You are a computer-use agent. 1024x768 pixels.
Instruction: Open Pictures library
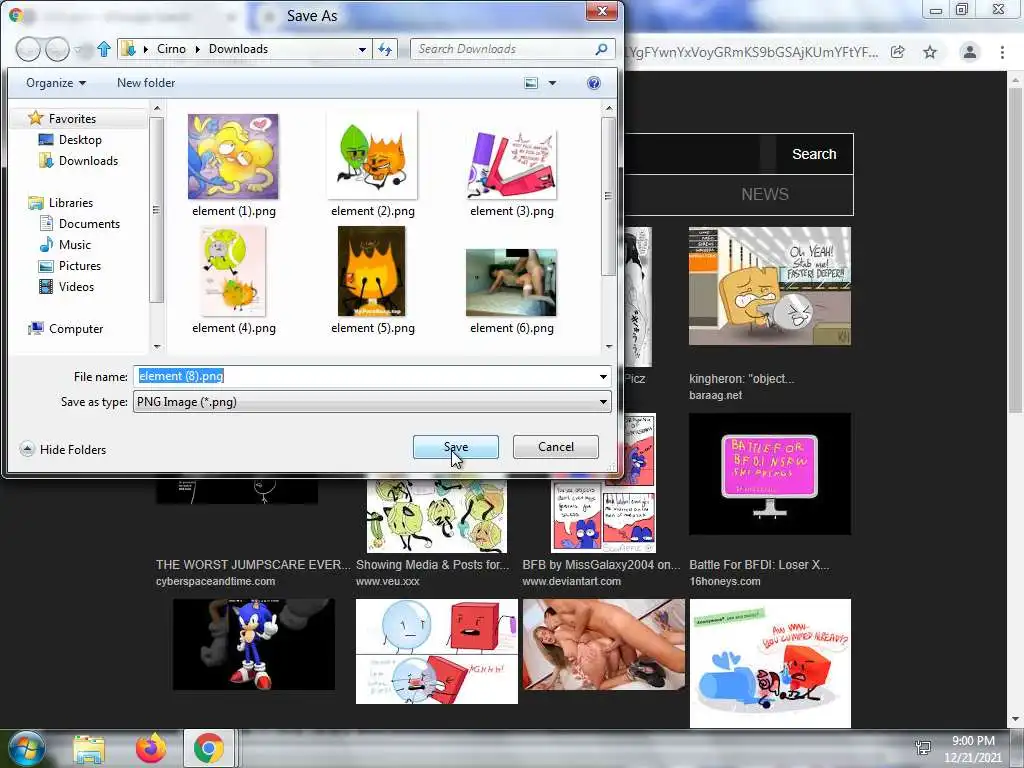click(80, 266)
